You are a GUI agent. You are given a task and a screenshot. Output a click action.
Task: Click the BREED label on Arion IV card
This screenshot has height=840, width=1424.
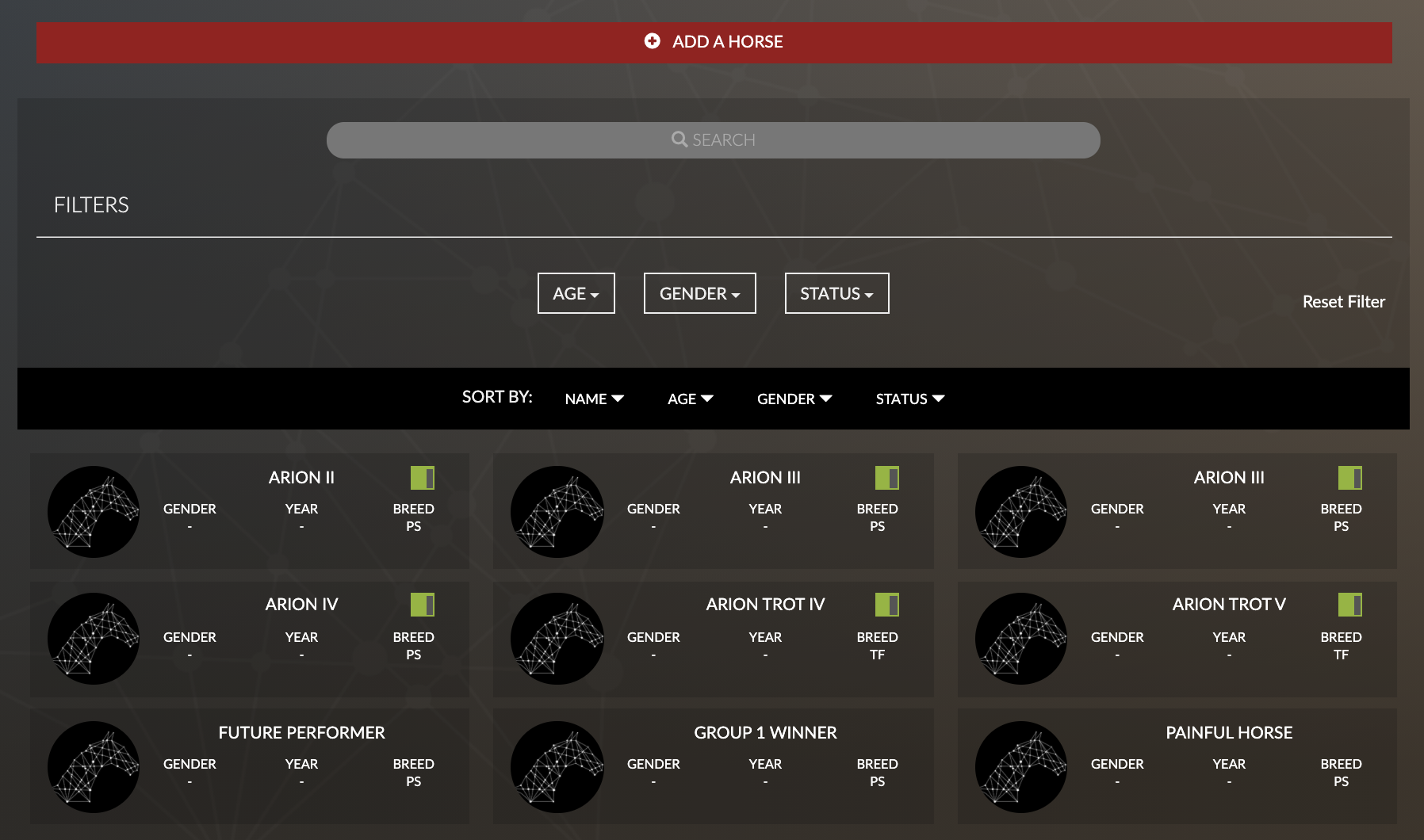413,637
